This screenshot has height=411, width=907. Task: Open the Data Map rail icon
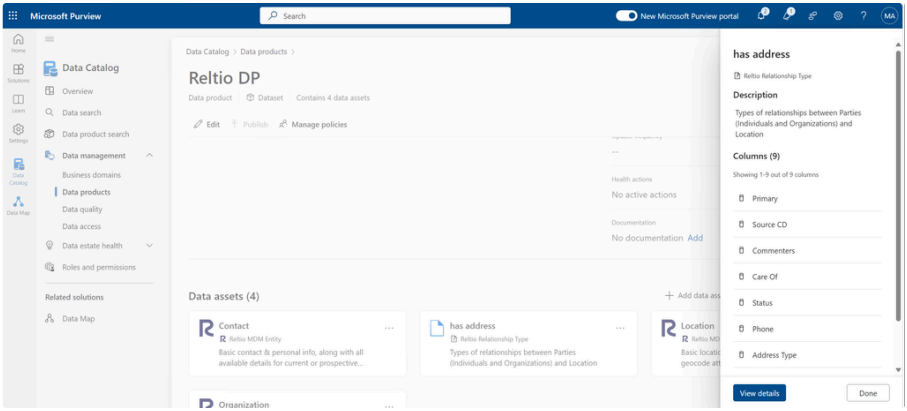[18, 204]
